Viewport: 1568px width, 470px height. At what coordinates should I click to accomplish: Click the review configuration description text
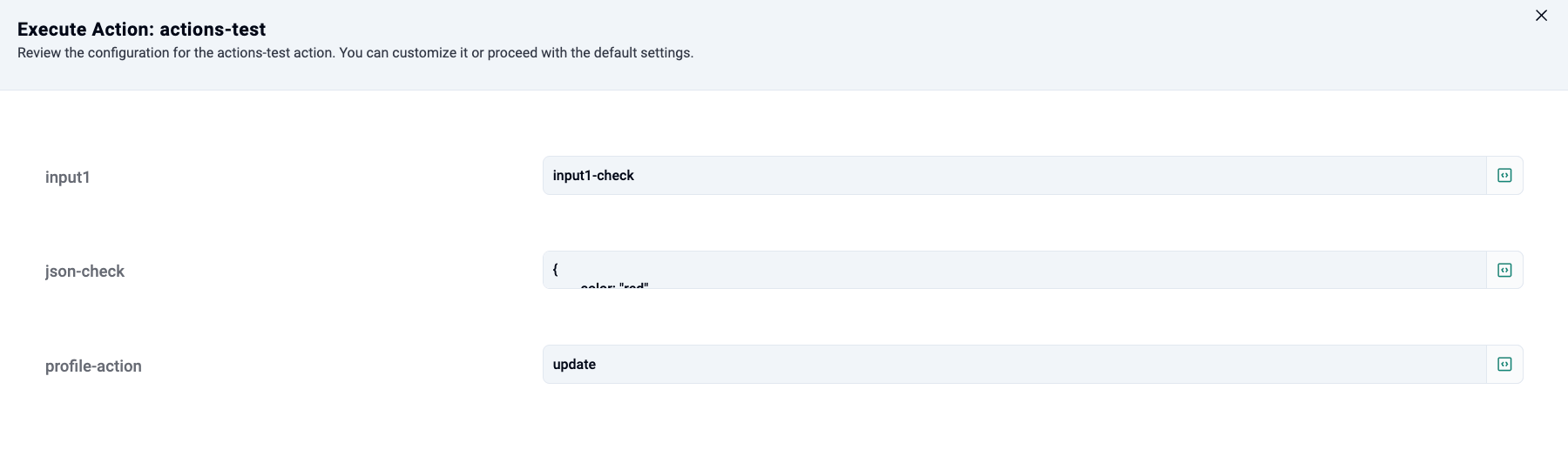(x=355, y=53)
